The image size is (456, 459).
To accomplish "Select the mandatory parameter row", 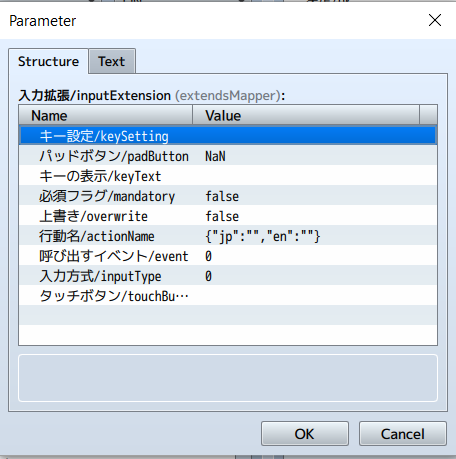I will 228,196.
